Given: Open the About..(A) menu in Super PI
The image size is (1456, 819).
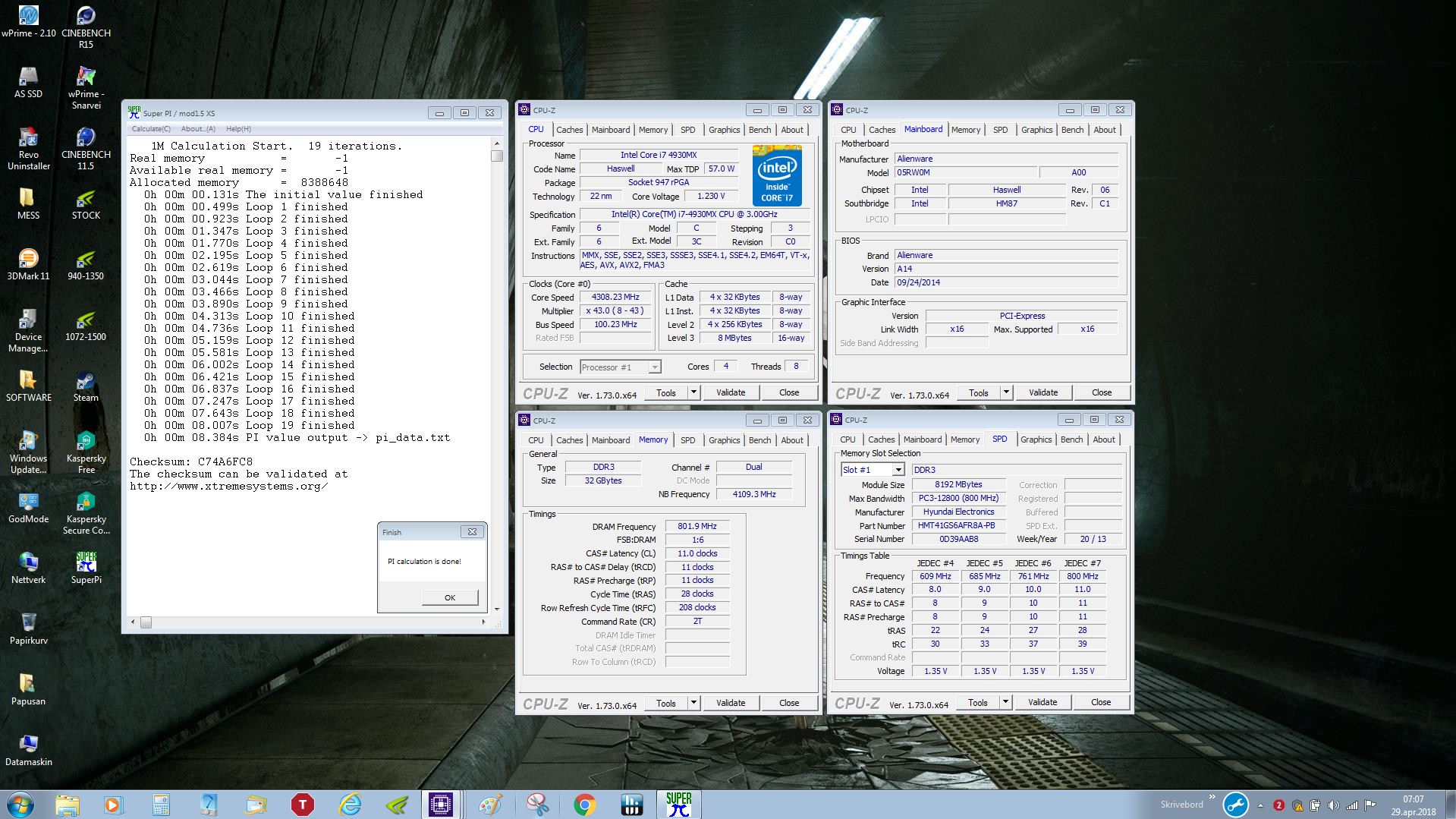Looking at the screenshot, I should 198,129.
